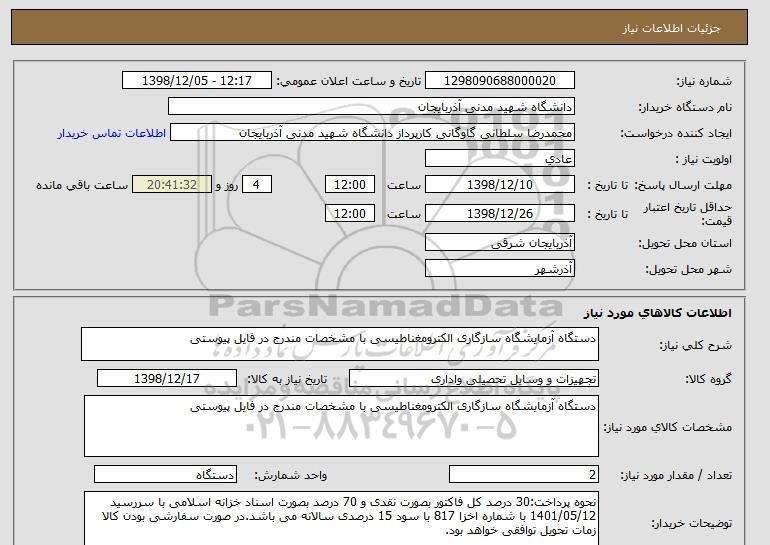Click the request creator field محمدرضا سلطانی گاوگانی
Screen dimensions: 770x545
372,133
